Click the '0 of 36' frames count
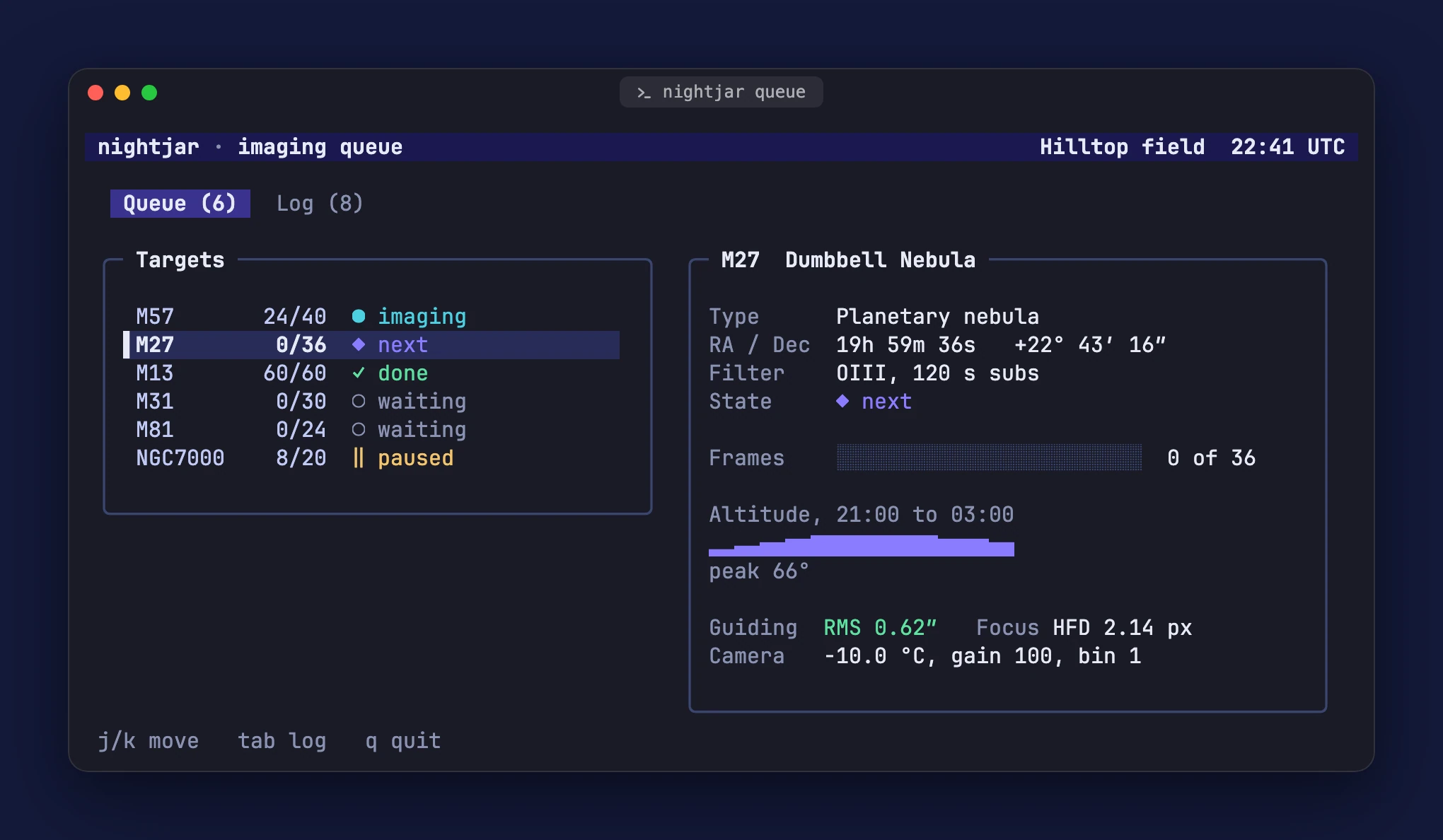 point(1212,457)
